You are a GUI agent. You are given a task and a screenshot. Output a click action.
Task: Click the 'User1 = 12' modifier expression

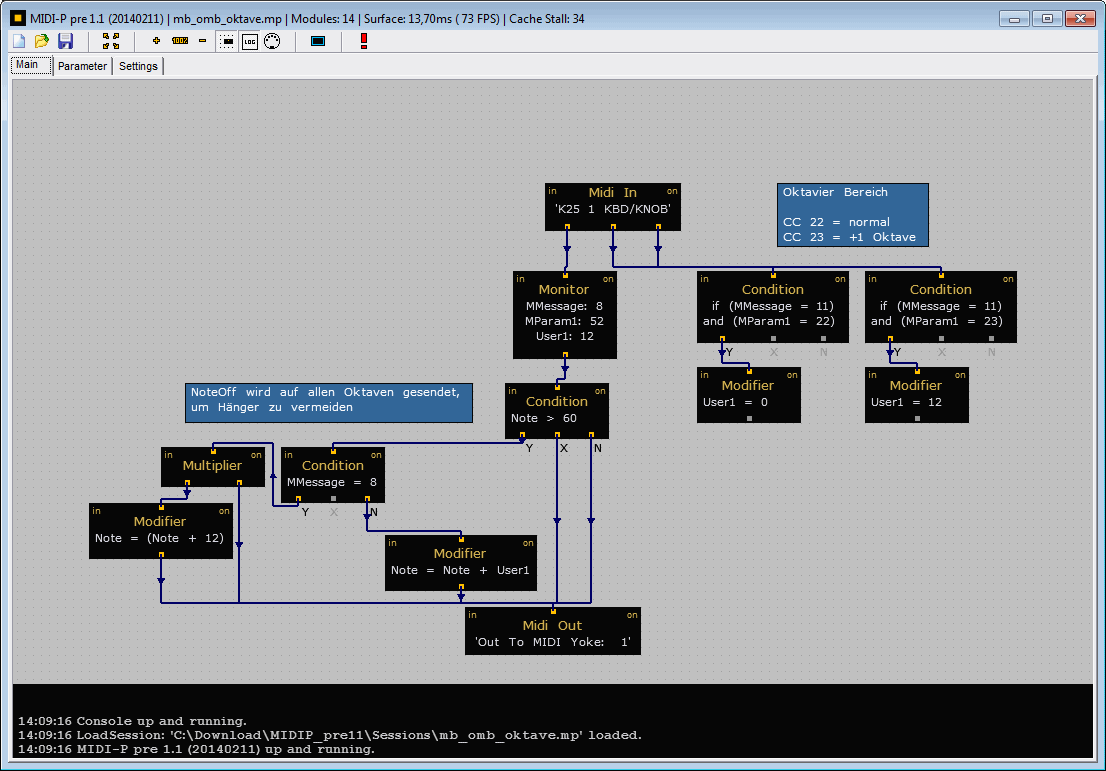click(x=906, y=402)
